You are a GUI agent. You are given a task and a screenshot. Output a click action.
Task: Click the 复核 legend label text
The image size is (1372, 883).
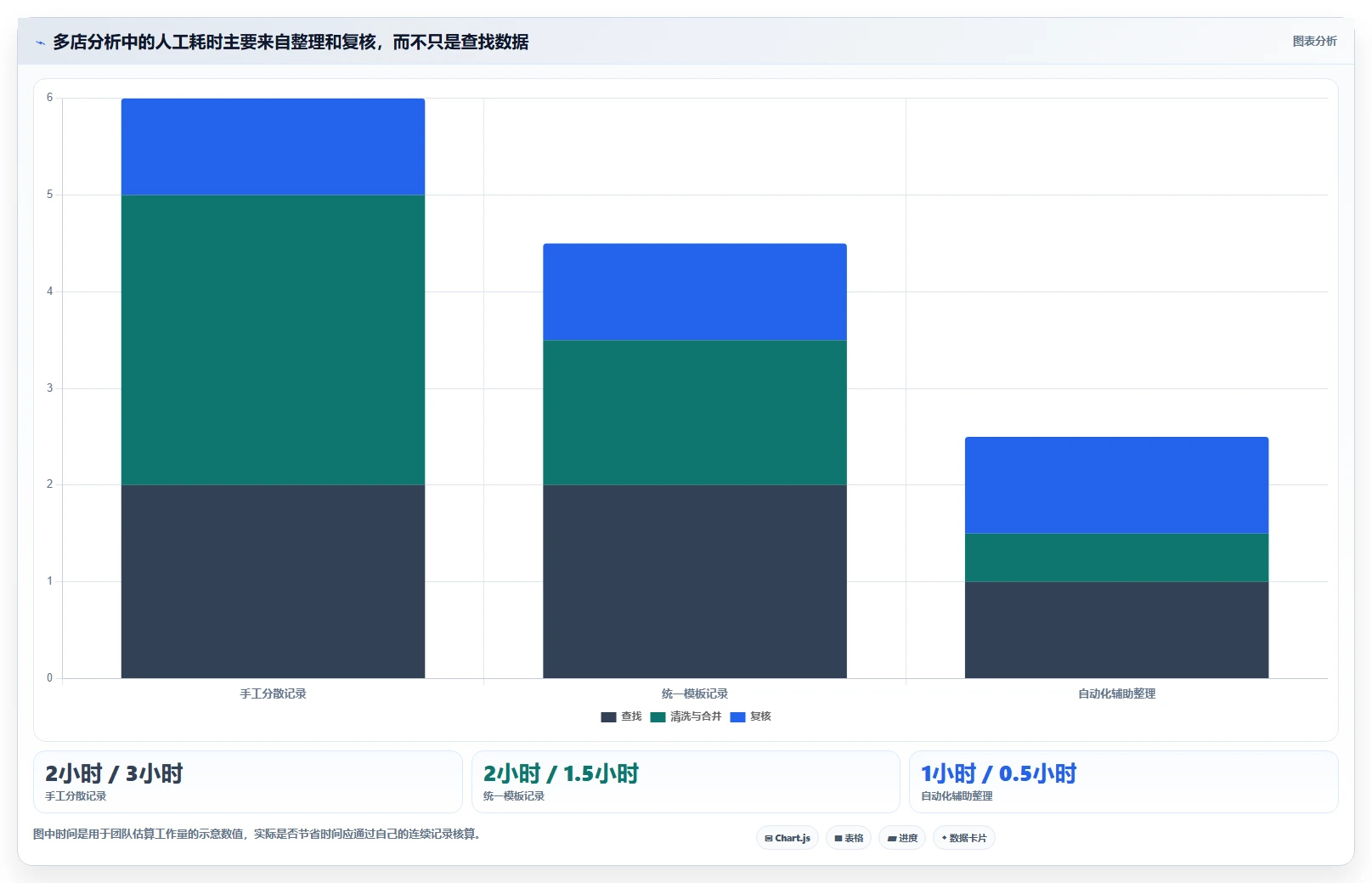(760, 716)
